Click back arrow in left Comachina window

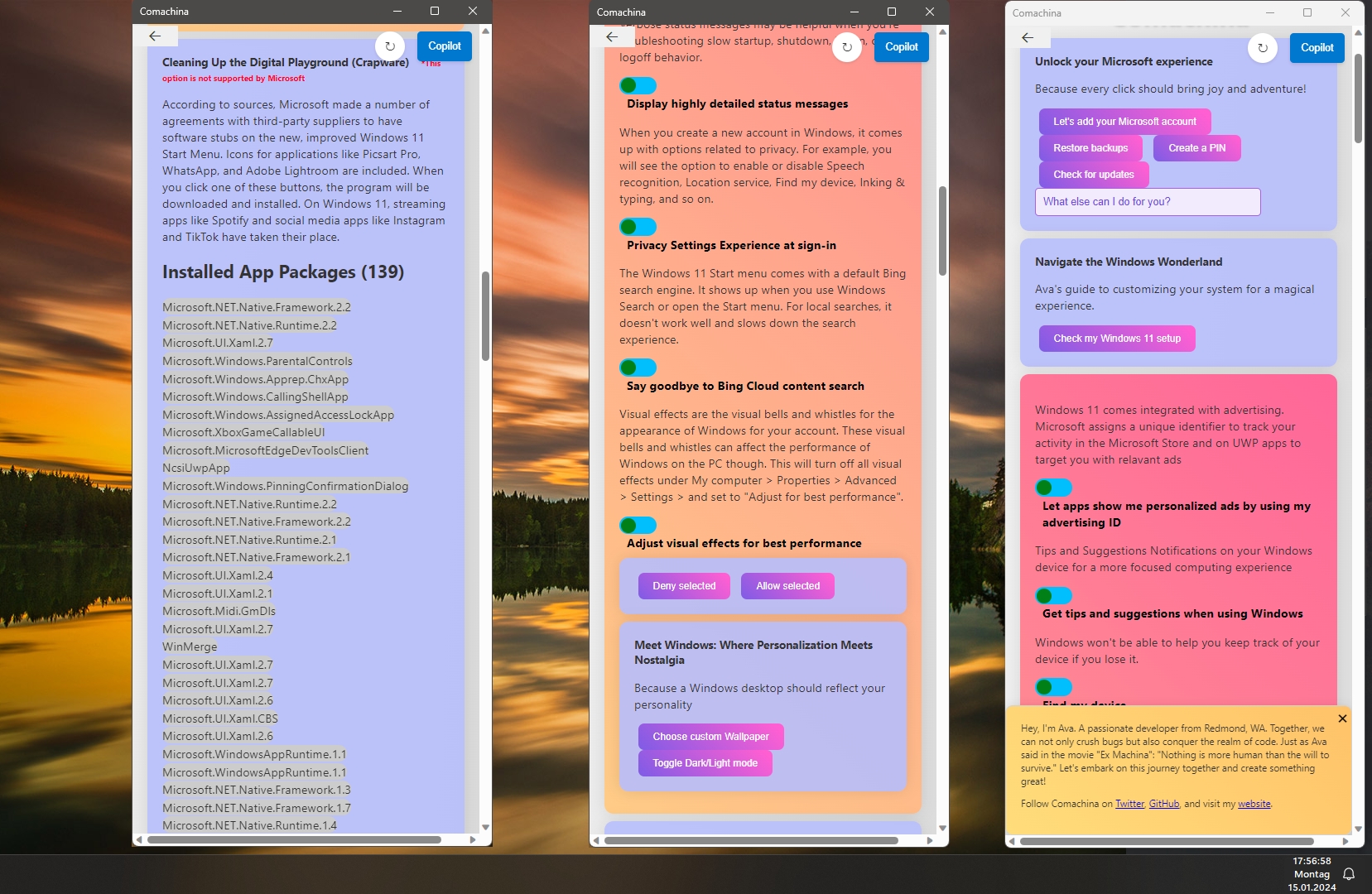click(x=155, y=36)
